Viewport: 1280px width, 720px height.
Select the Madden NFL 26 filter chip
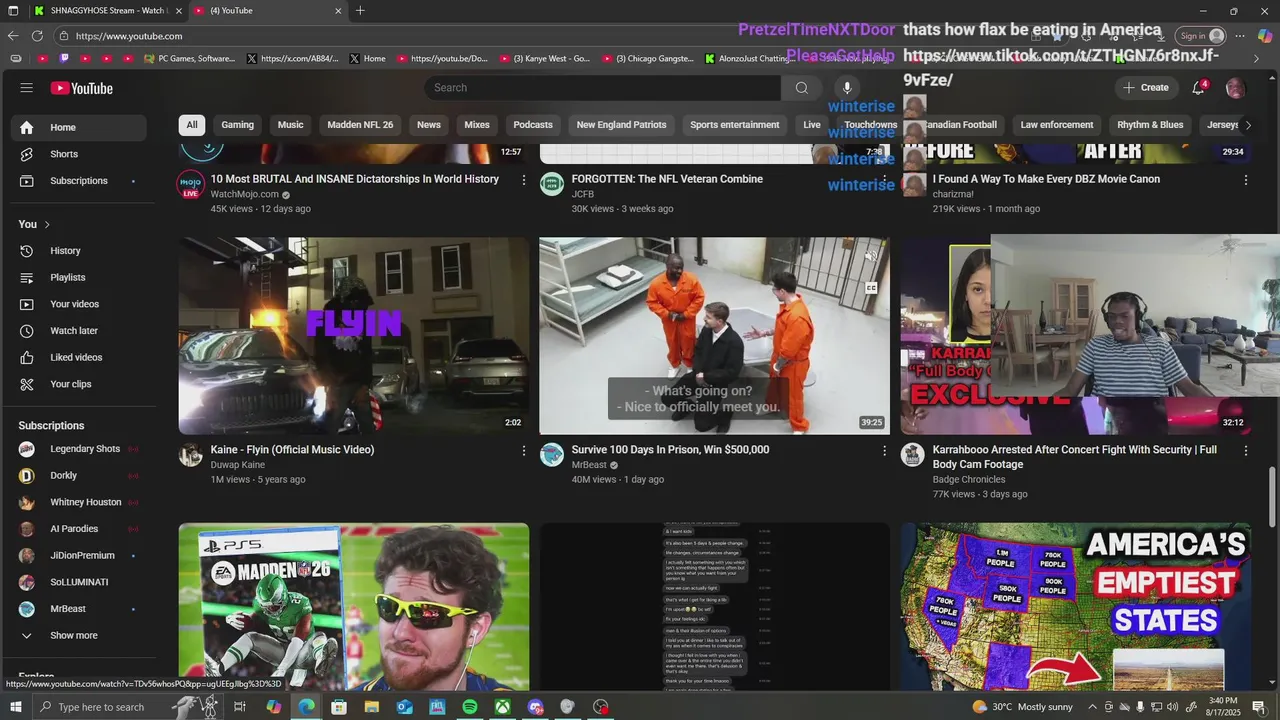pyautogui.click(x=360, y=125)
